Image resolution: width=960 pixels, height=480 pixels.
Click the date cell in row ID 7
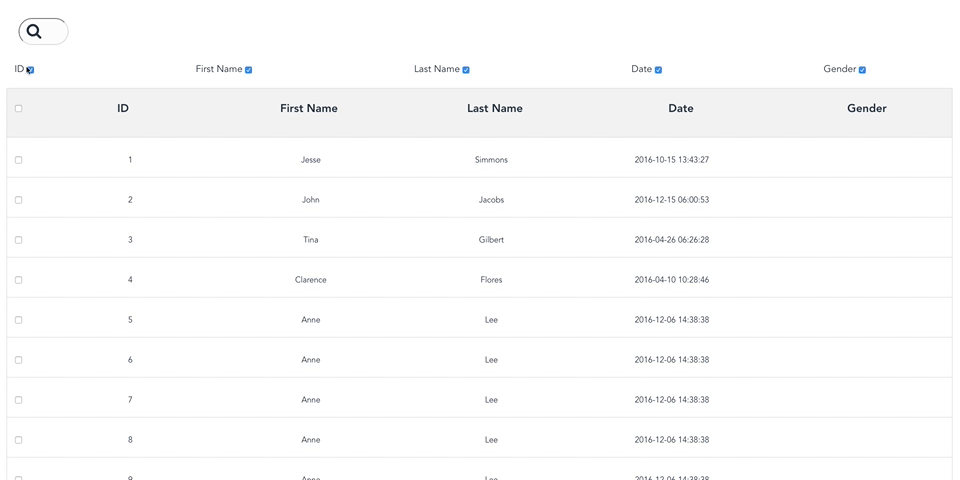tap(672, 400)
